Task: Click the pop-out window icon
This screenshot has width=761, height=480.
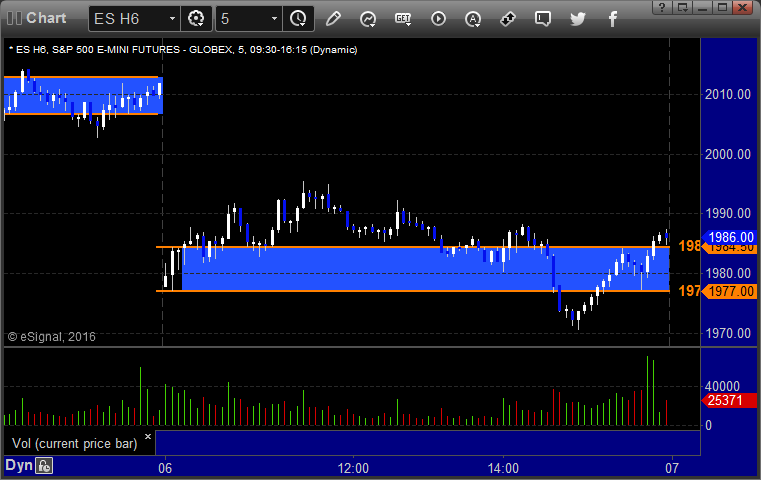Action: point(683,7)
